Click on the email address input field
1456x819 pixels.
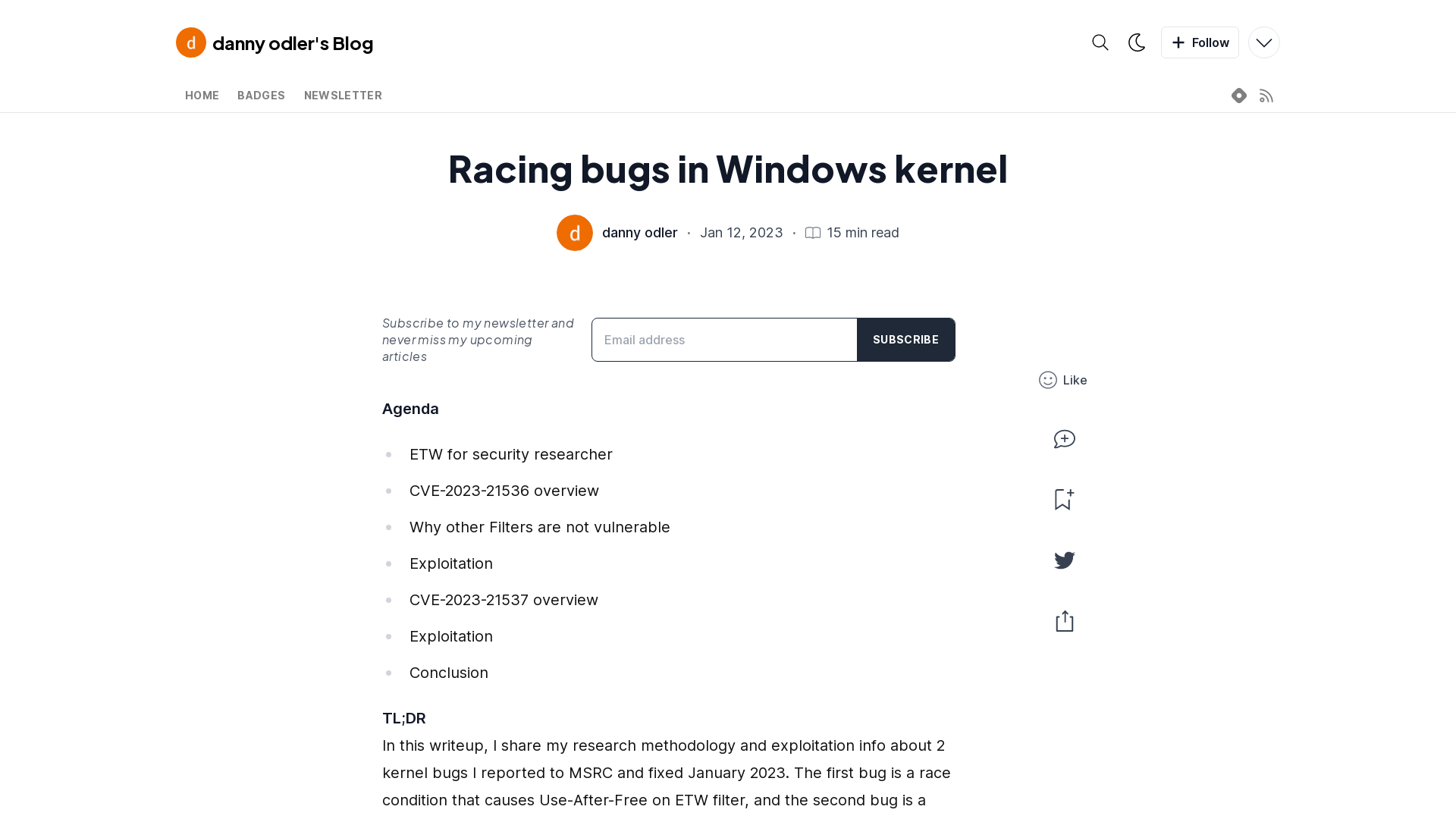pyautogui.click(x=724, y=339)
